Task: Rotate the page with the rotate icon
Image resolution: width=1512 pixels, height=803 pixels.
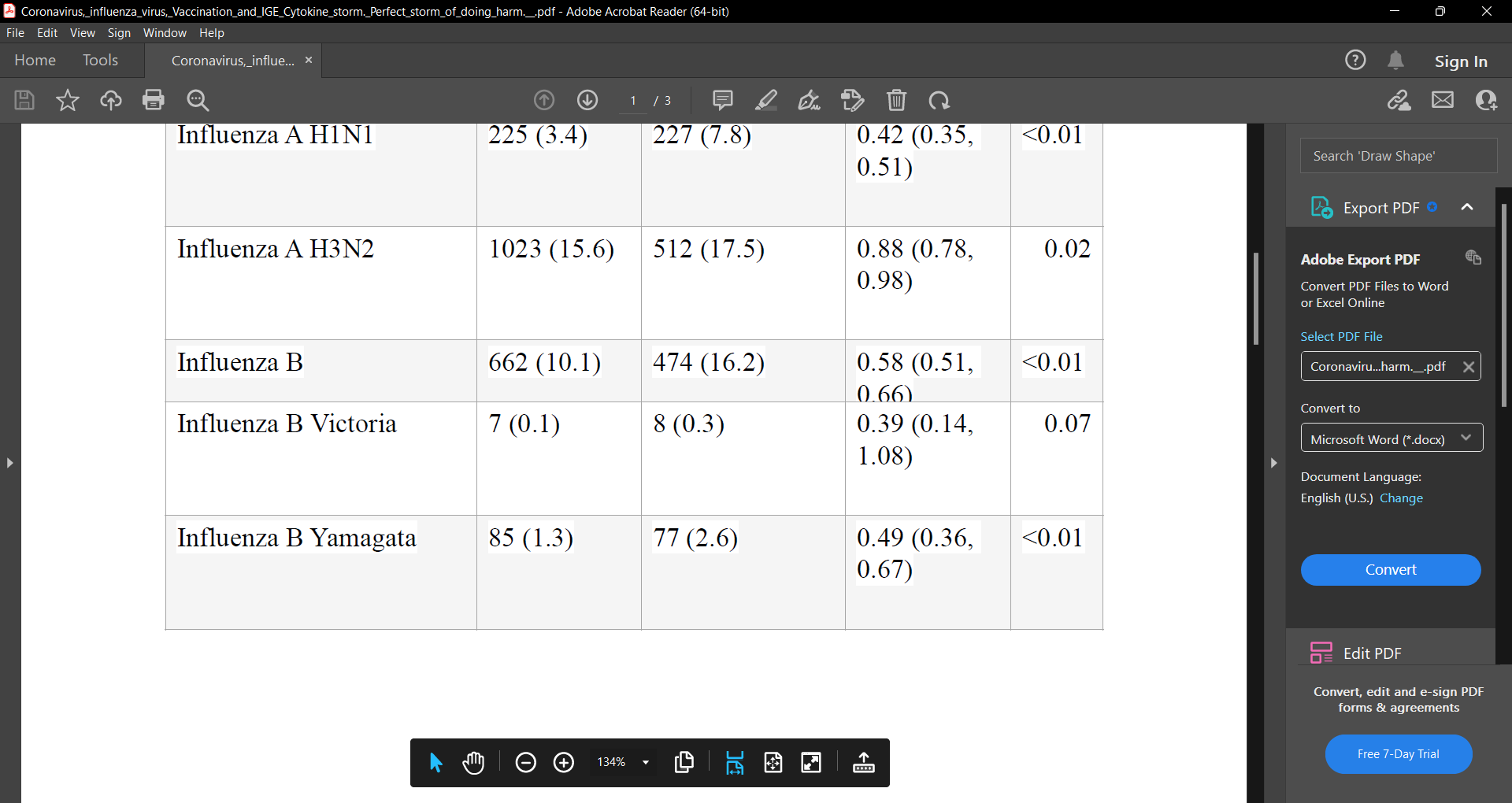Action: point(939,100)
